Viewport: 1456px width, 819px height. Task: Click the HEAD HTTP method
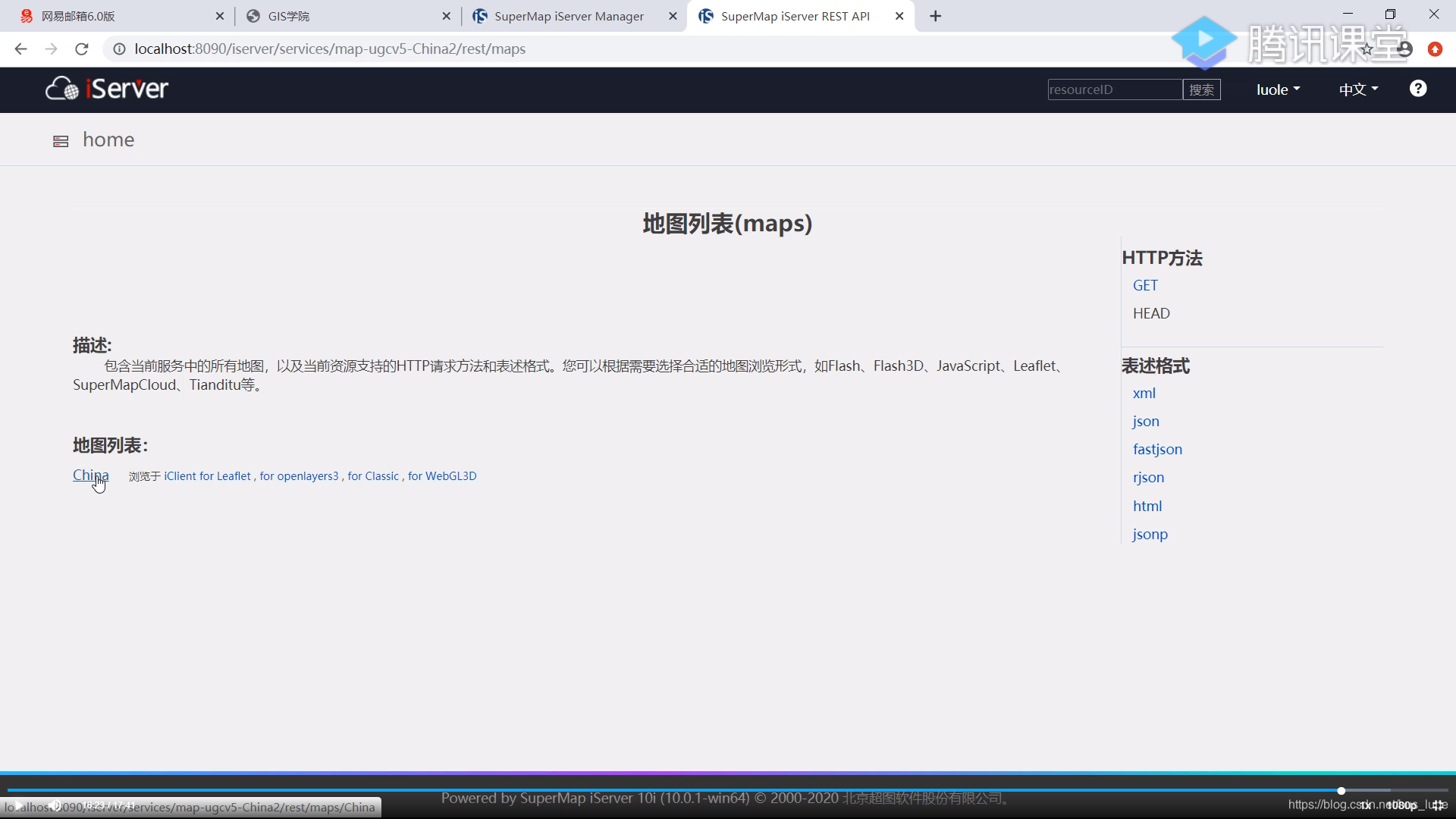(1151, 314)
